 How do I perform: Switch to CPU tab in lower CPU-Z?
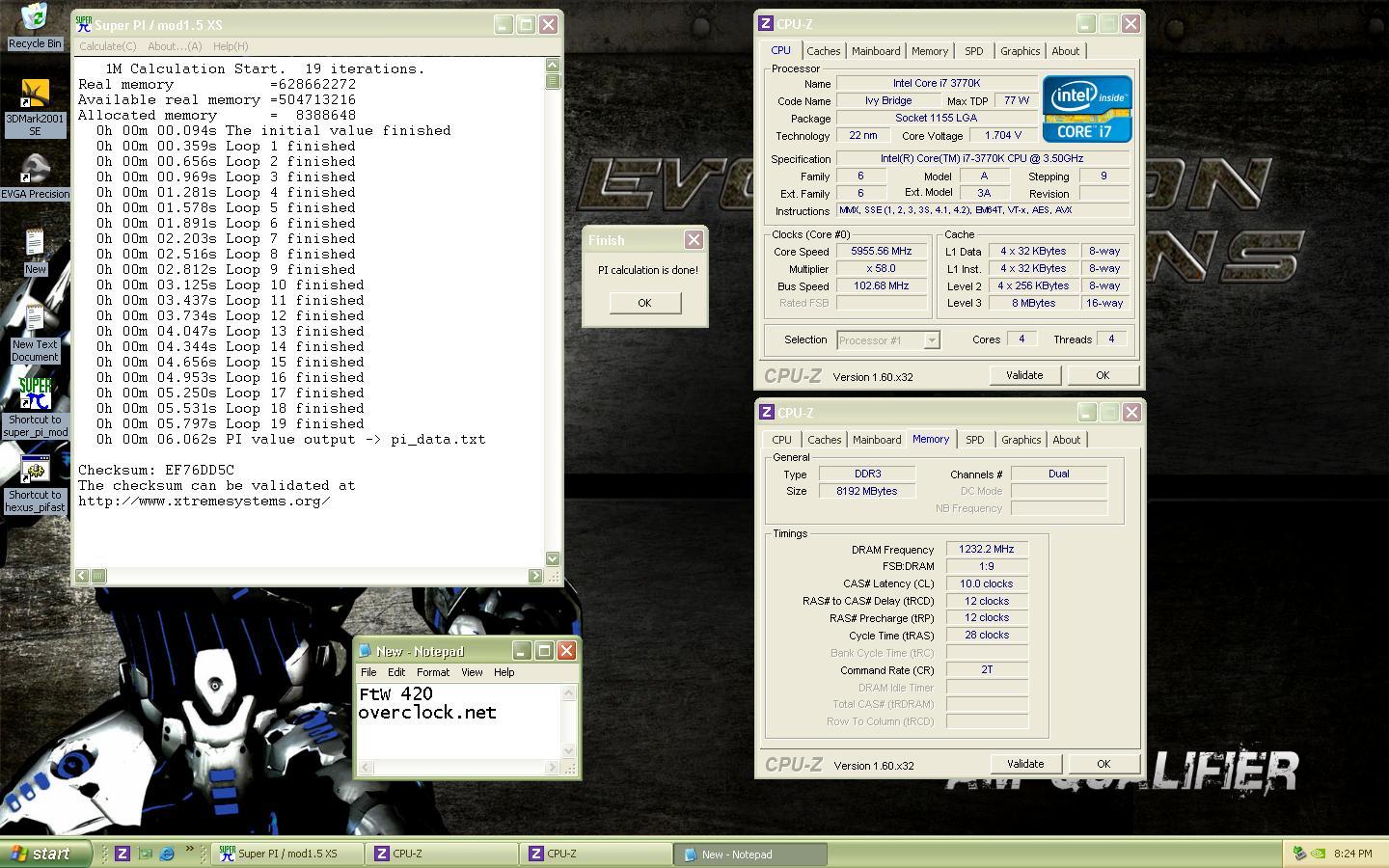[781, 440]
